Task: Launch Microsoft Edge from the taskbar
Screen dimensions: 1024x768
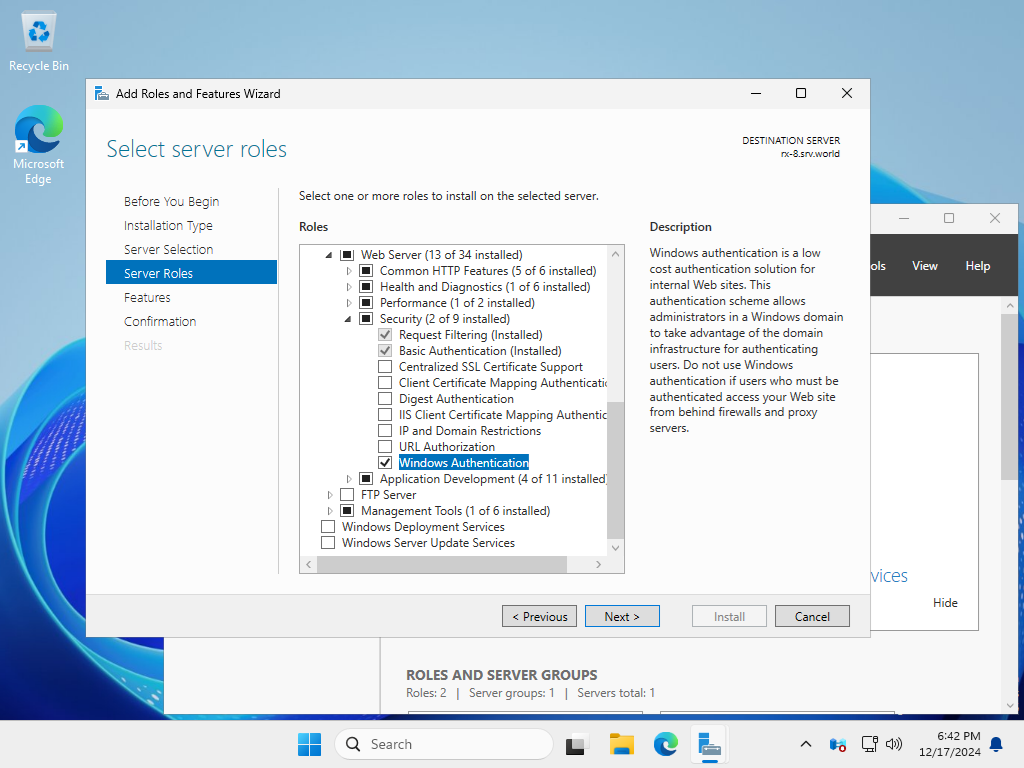Action: pyautogui.click(x=665, y=744)
